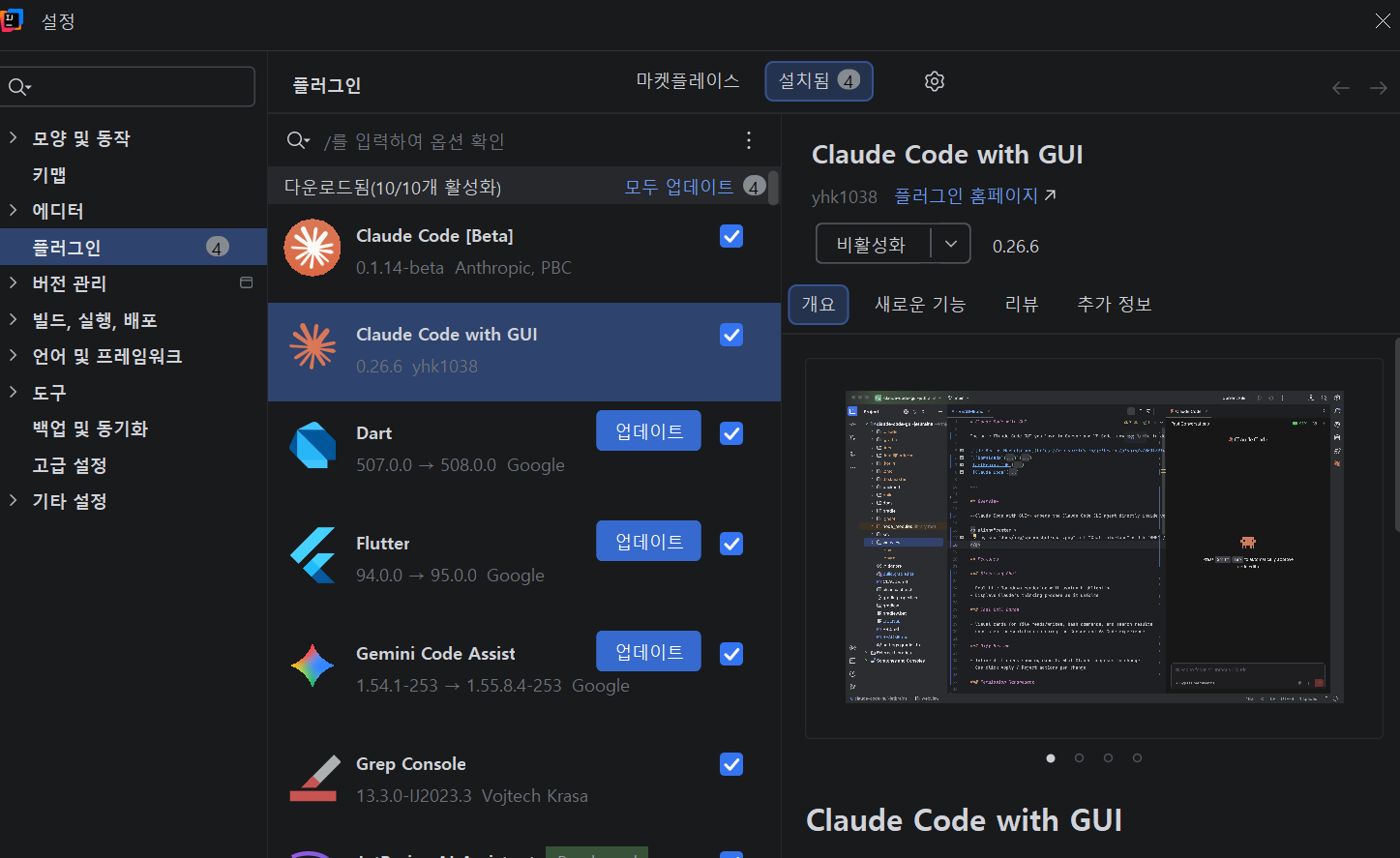Disable the Gemini Code Assist checkbox
1400x858 pixels.
731,654
